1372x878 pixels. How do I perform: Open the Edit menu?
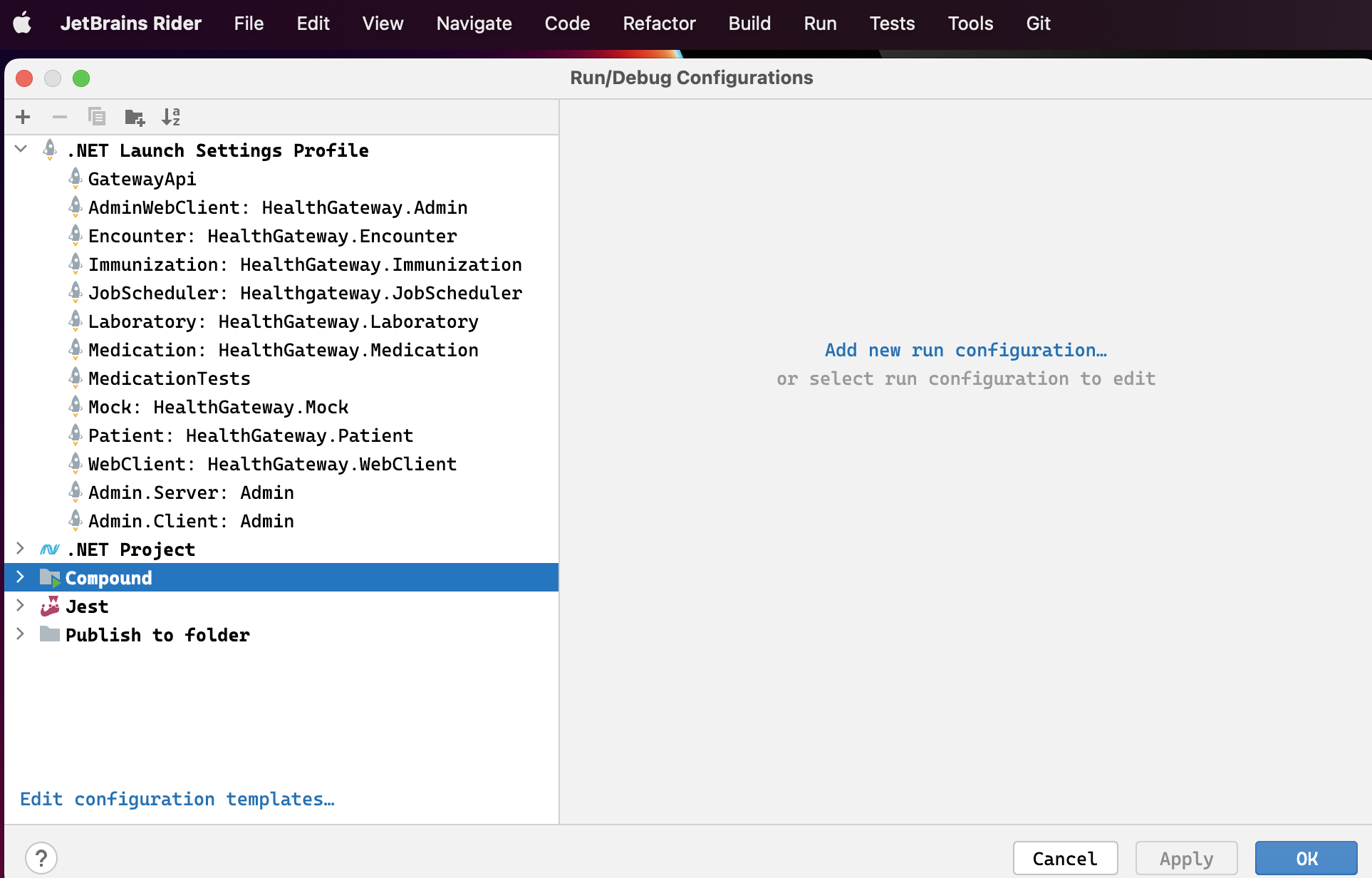pyautogui.click(x=313, y=24)
